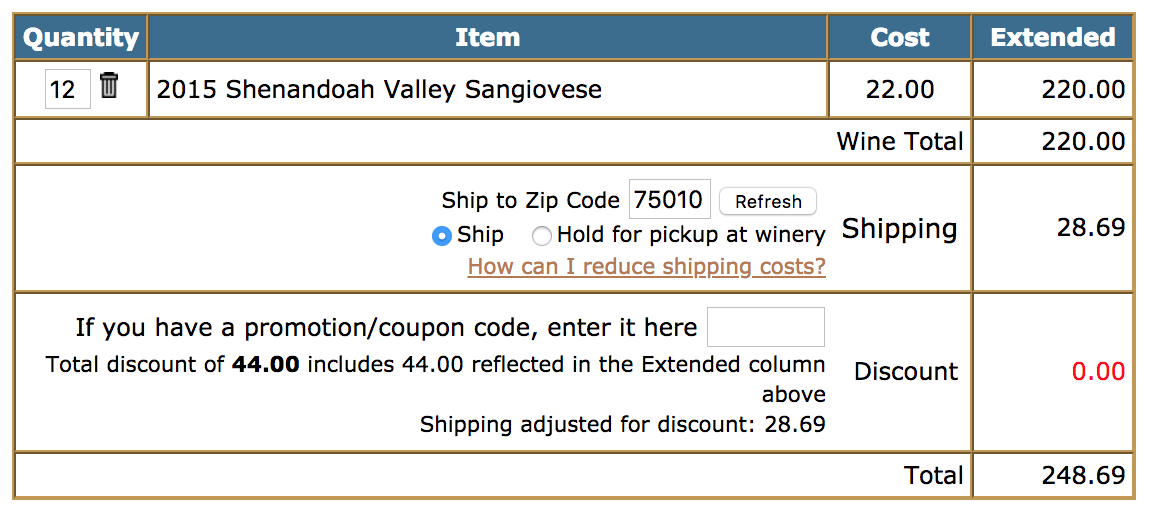Click the 22.00 unit cost cell
The height and width of the screenshot is (520, 1150).
pos(899,89)
